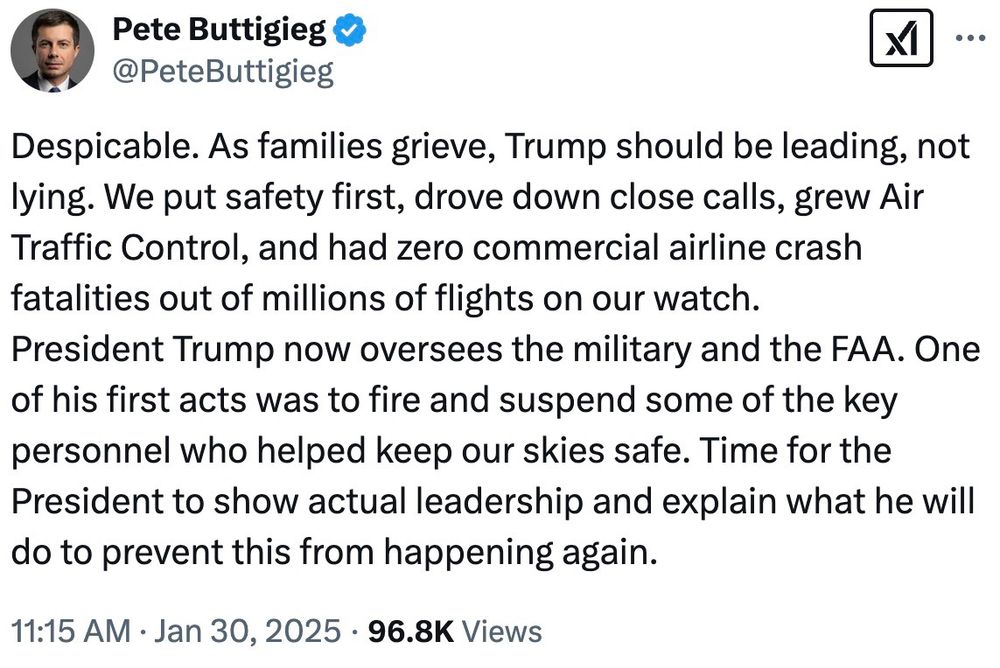The width and height of the screenshot is (1000, 668).
Task: Open the round profile avatar photo
Action: pos(52,50)
